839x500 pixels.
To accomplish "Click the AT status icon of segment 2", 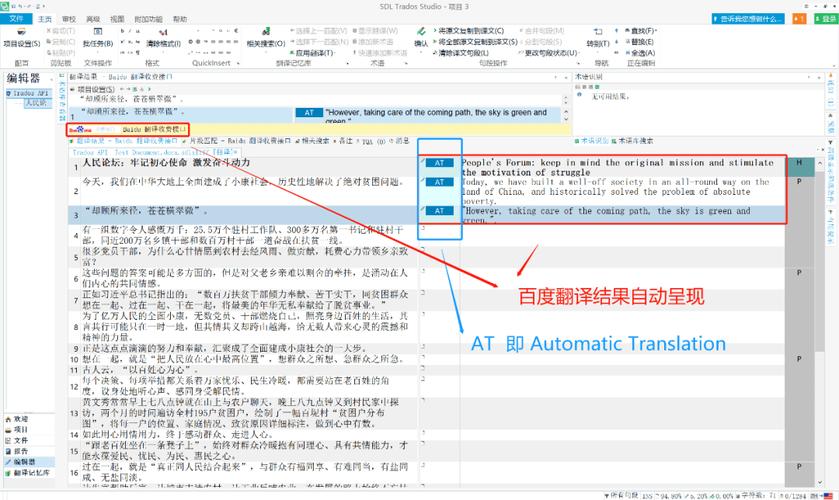I will (x=439, y=182).
